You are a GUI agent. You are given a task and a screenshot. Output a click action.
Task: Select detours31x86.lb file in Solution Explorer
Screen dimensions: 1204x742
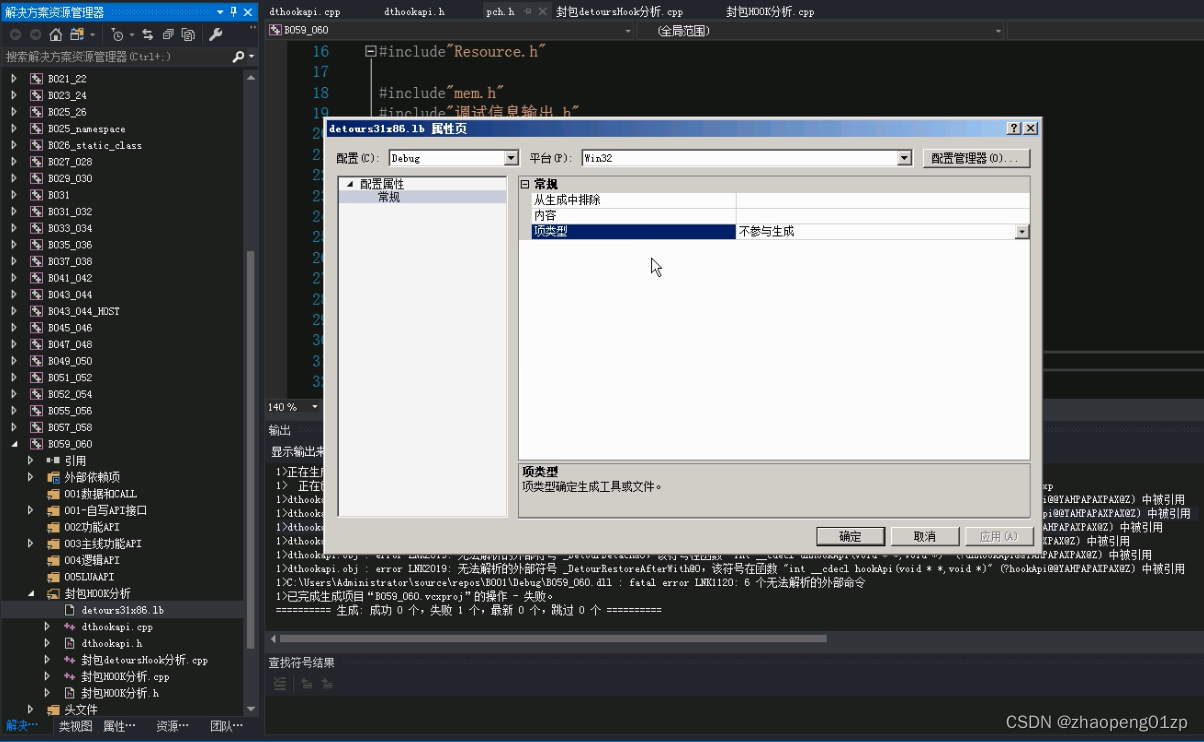tap(122, 610)
